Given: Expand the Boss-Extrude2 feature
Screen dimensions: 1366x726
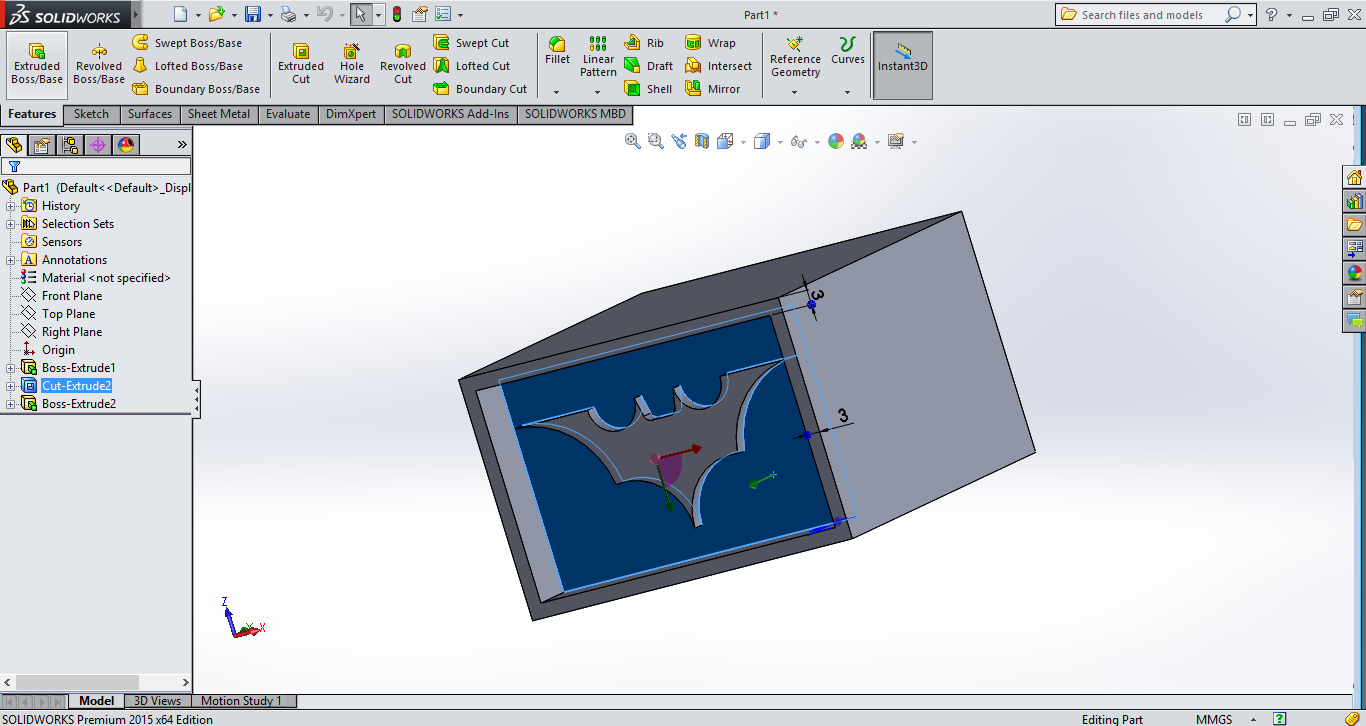Looking at the screenshot, I should pyautogui.click(x=11, y=404).
